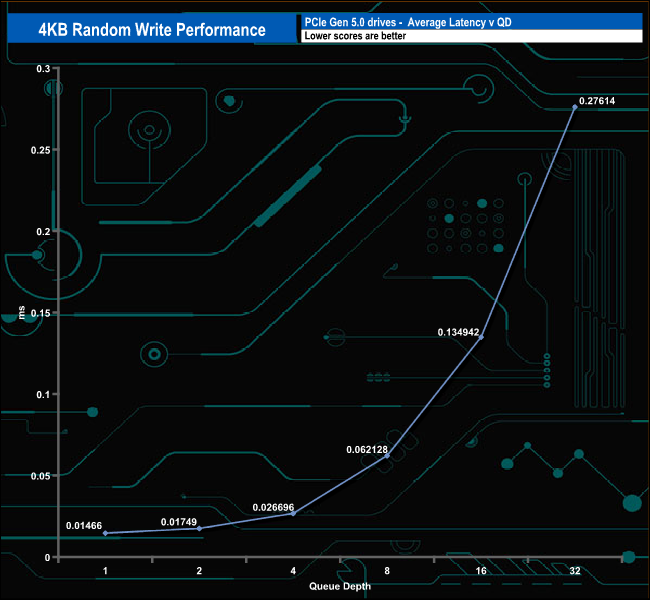Click the x-axis label 4
The image size is (650, 600).
tap(293, 571)
